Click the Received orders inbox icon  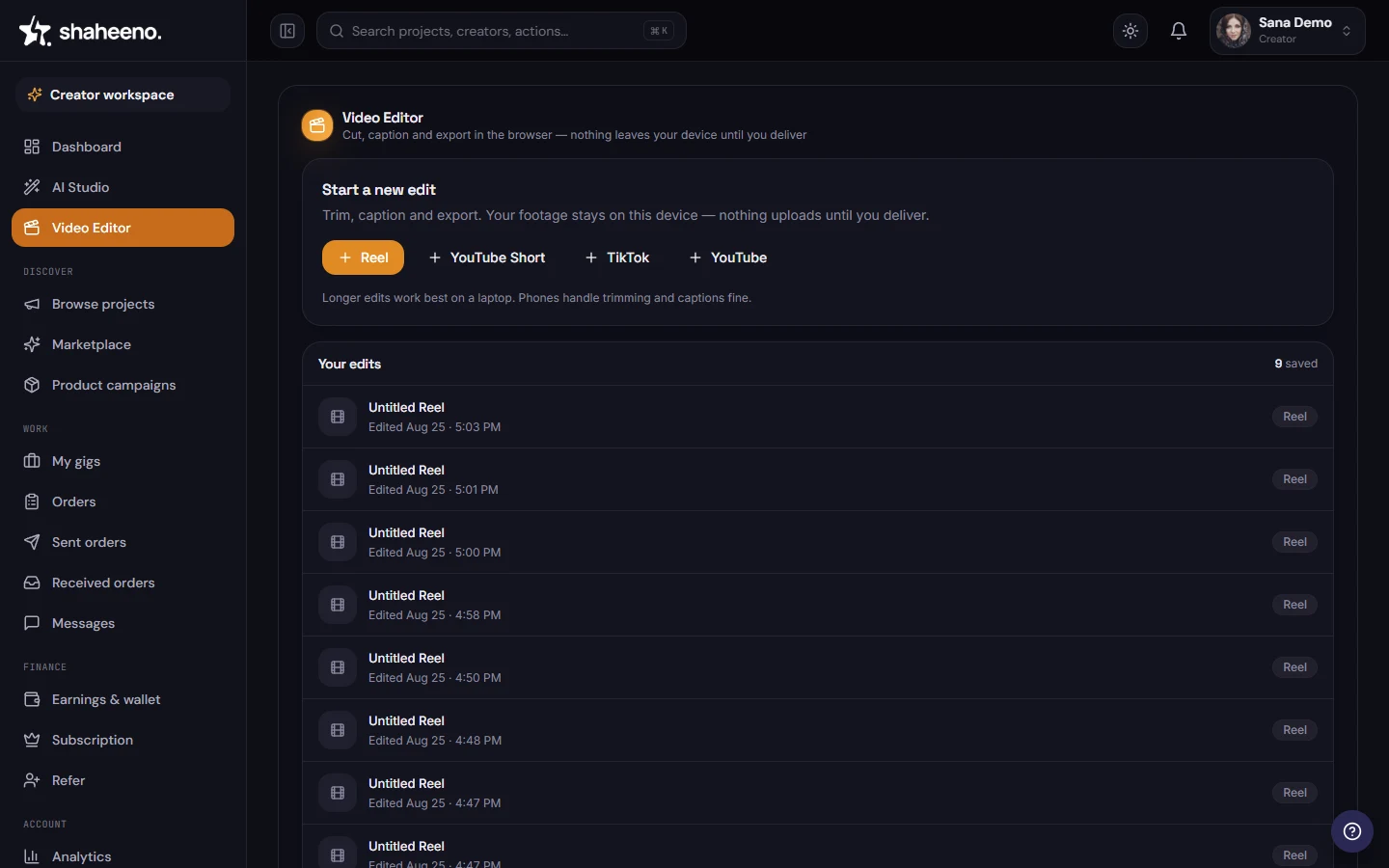point(32,583)
